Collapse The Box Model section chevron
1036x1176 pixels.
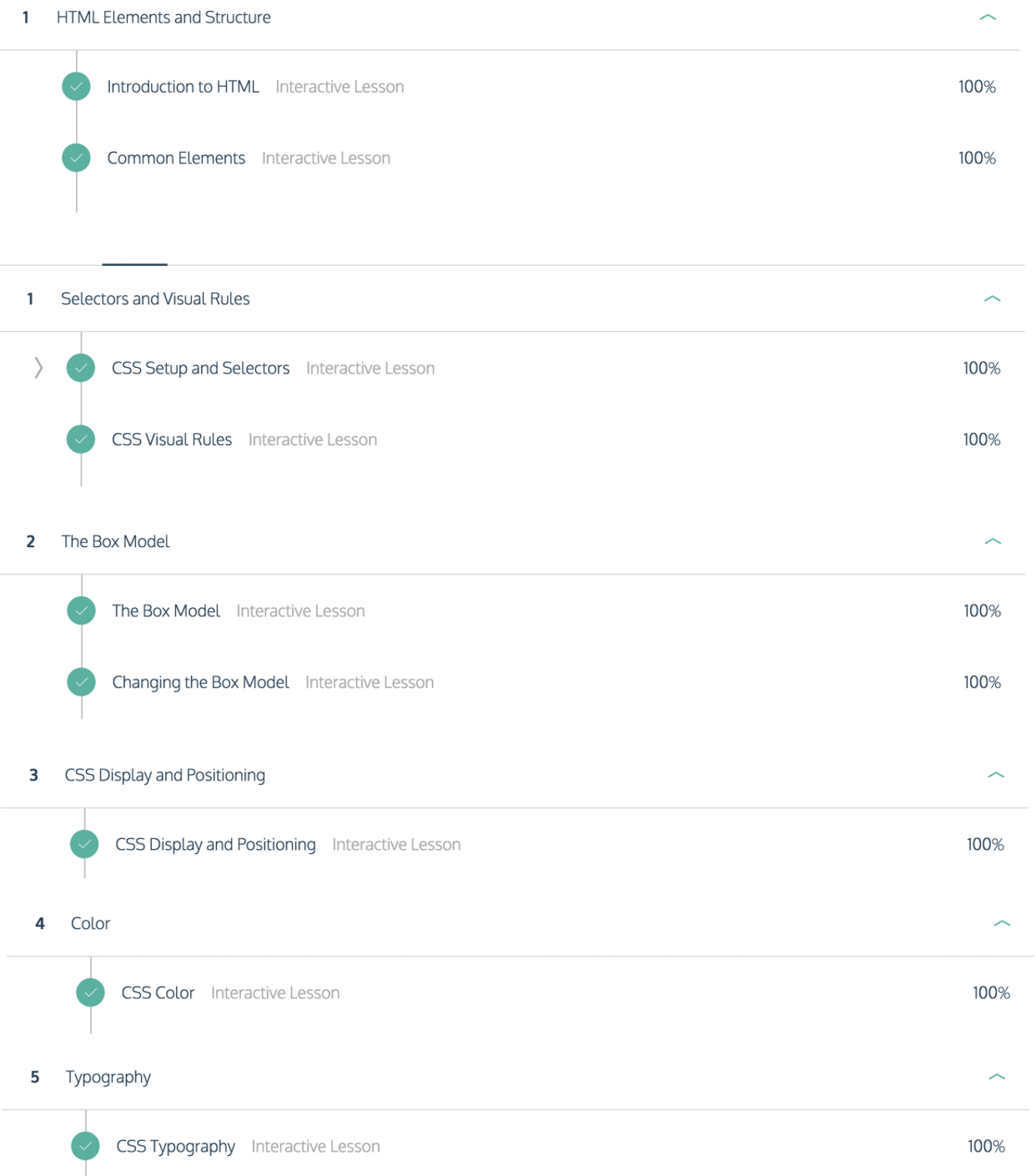click(x=993, y=541)
